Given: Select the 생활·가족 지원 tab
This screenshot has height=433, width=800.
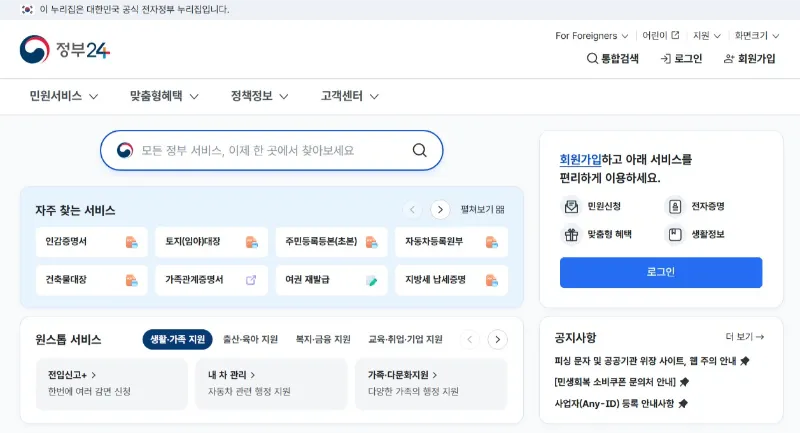Looking at the screenshot, I should point(178,340).
